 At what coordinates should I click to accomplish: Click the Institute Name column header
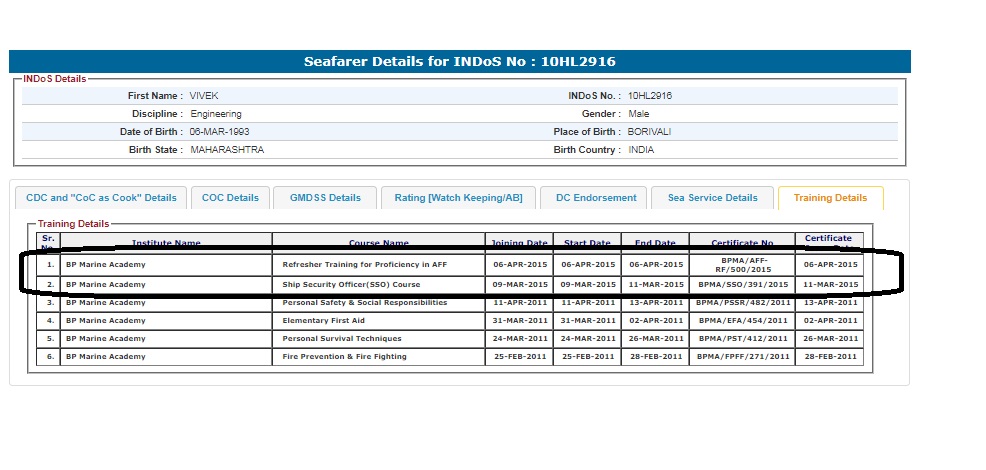coord(166,243)
